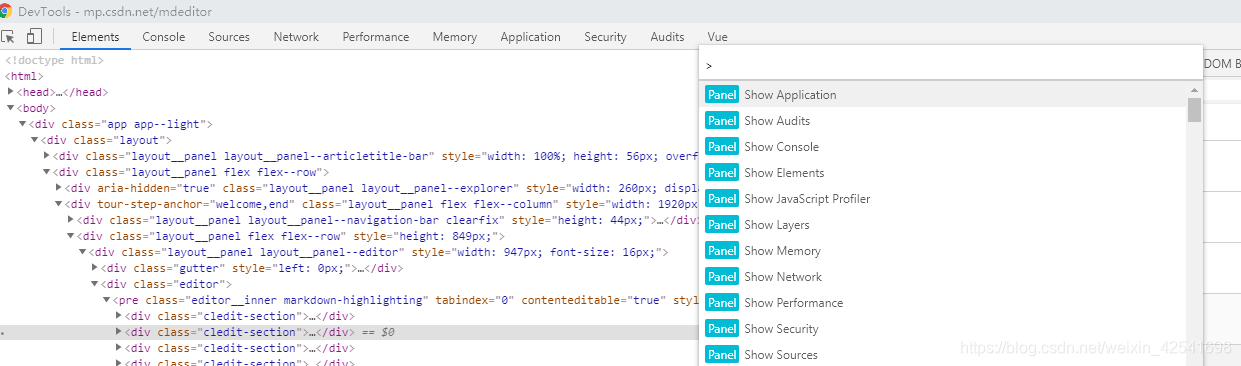Run the Show Network command
1241x366 pixels.
coord(943,277)
